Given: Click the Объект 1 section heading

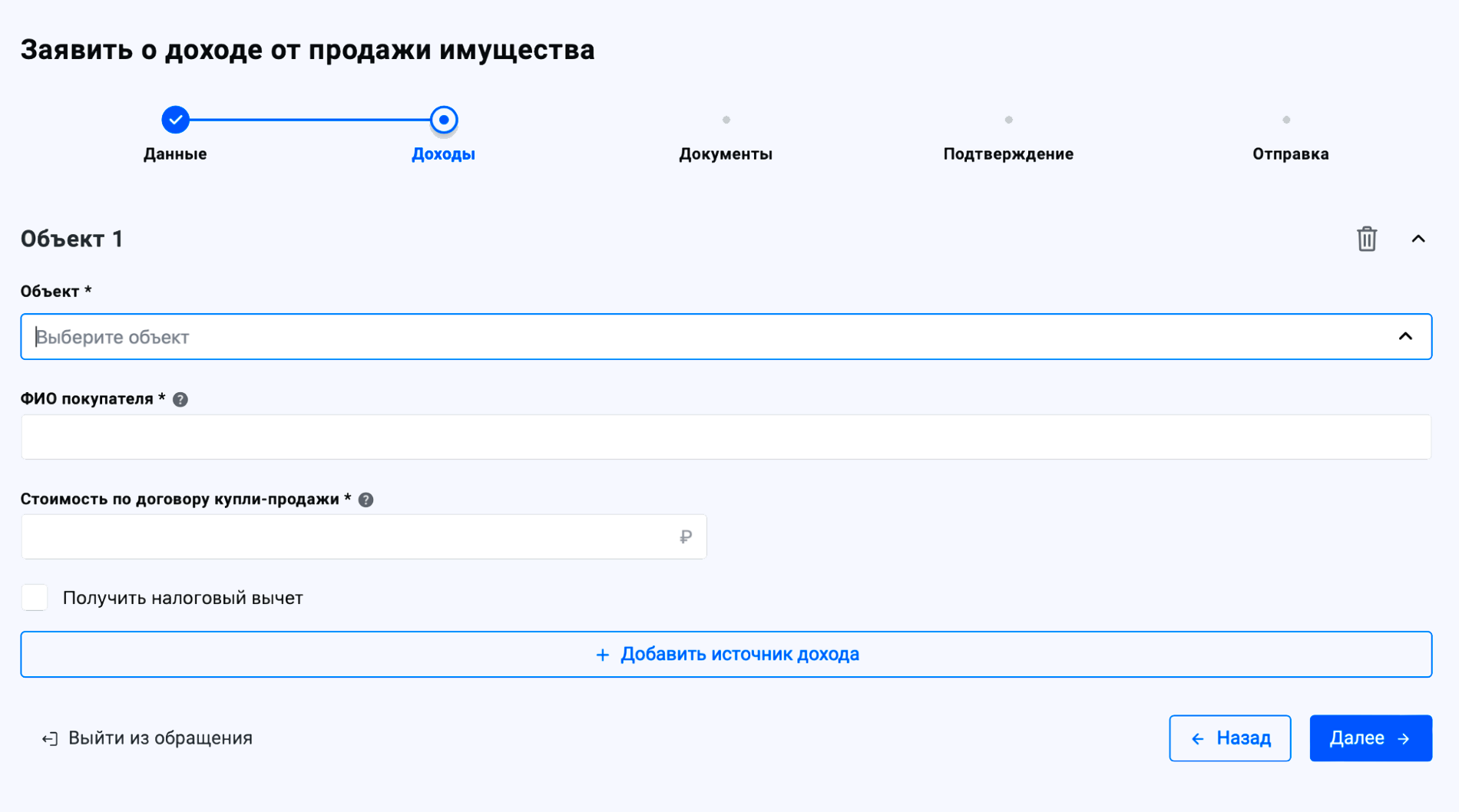Looking at the screenshot, I should (72, 239).
